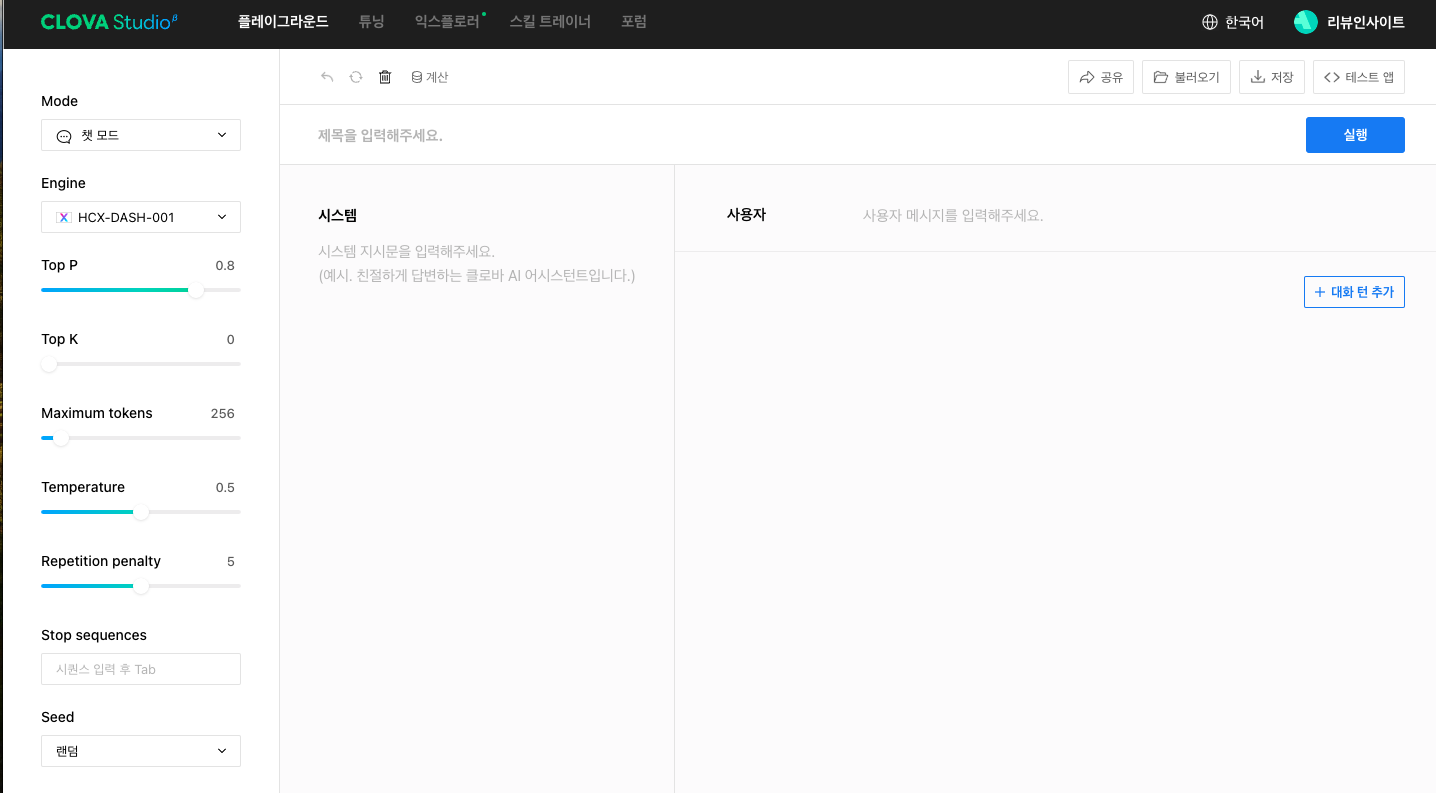Open the 익스플로러 menu item
The image size is (1436, 793).
tap(447, 22)
